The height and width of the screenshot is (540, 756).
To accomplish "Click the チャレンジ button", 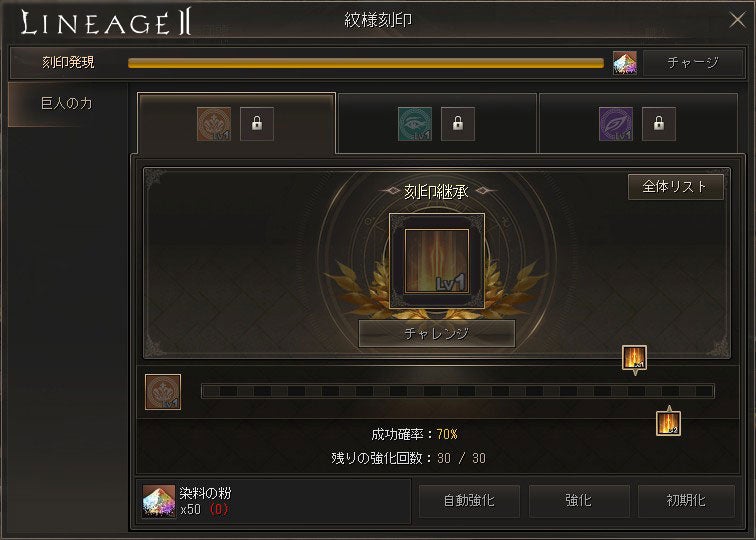I will coord(437,333).
